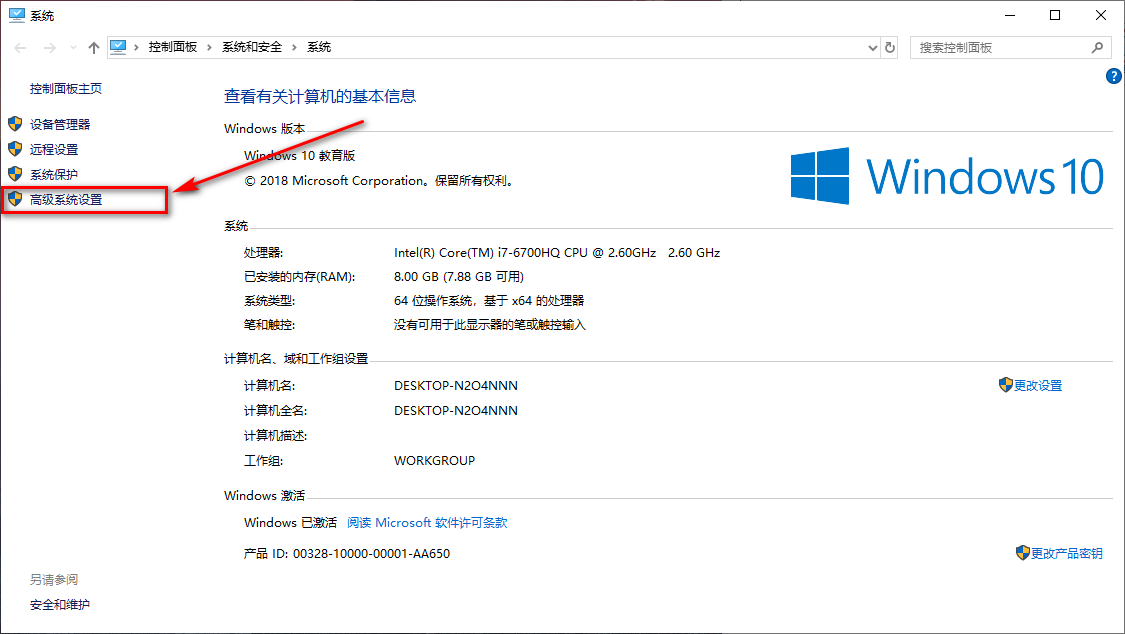Click the forward navigation arrow
The image size is (1125, 634).
(50, 47)
